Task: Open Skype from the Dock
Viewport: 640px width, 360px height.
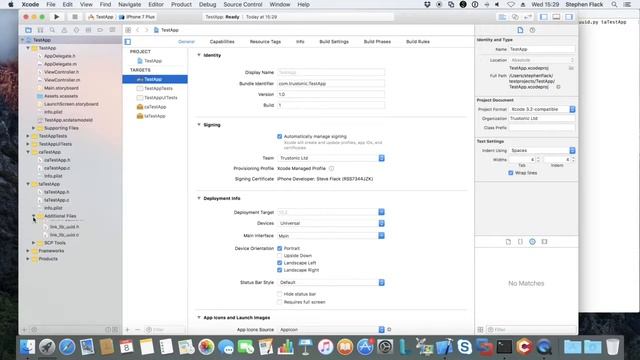Action: click(x=464, y=347)
